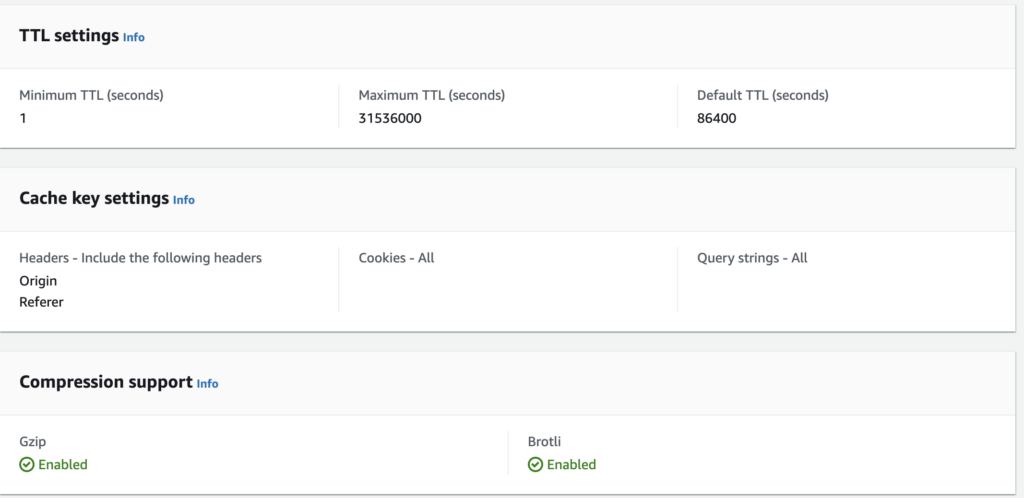Click the Maximum TTL (seconds) label
Viewport: 1024px width, 498px height.
(431, 96)
